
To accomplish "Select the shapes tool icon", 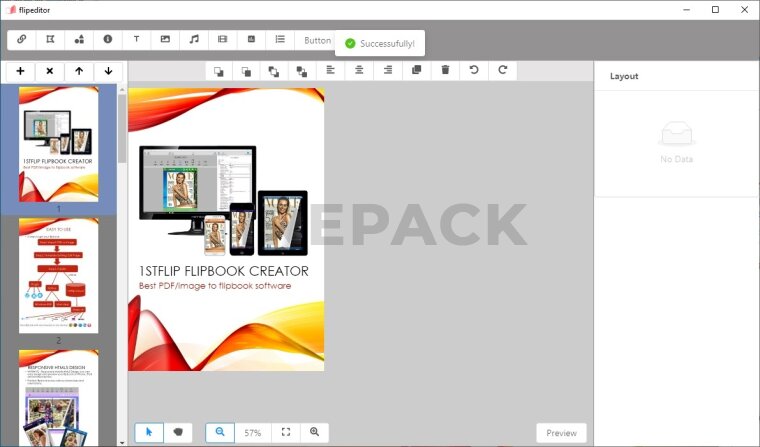I will tap(79, 40).
